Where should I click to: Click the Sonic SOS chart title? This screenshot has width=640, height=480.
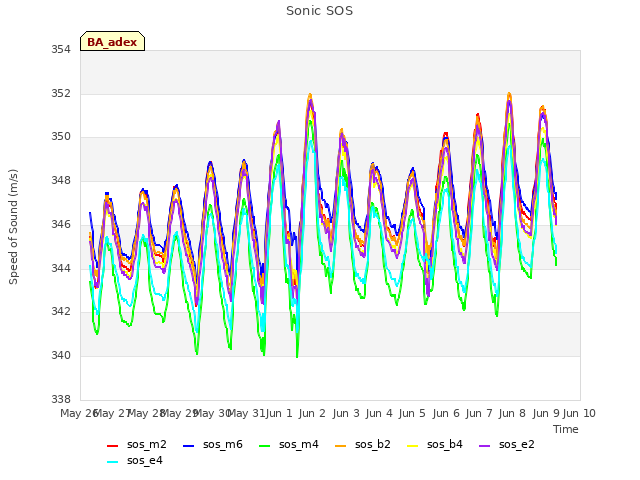coord(319,11)
